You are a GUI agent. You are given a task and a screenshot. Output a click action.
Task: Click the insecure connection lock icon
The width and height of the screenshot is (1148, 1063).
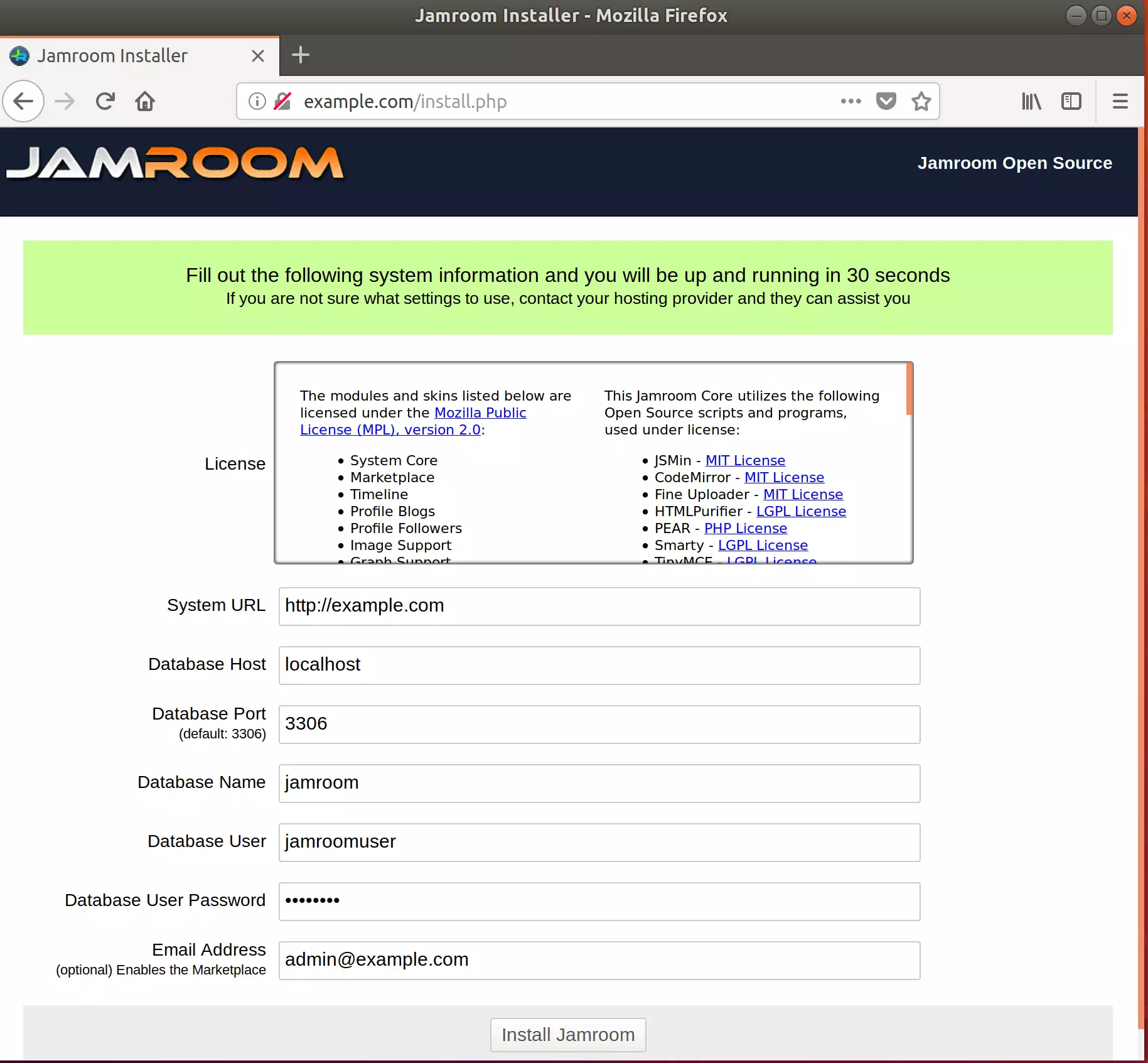click(x=282, y=101)
